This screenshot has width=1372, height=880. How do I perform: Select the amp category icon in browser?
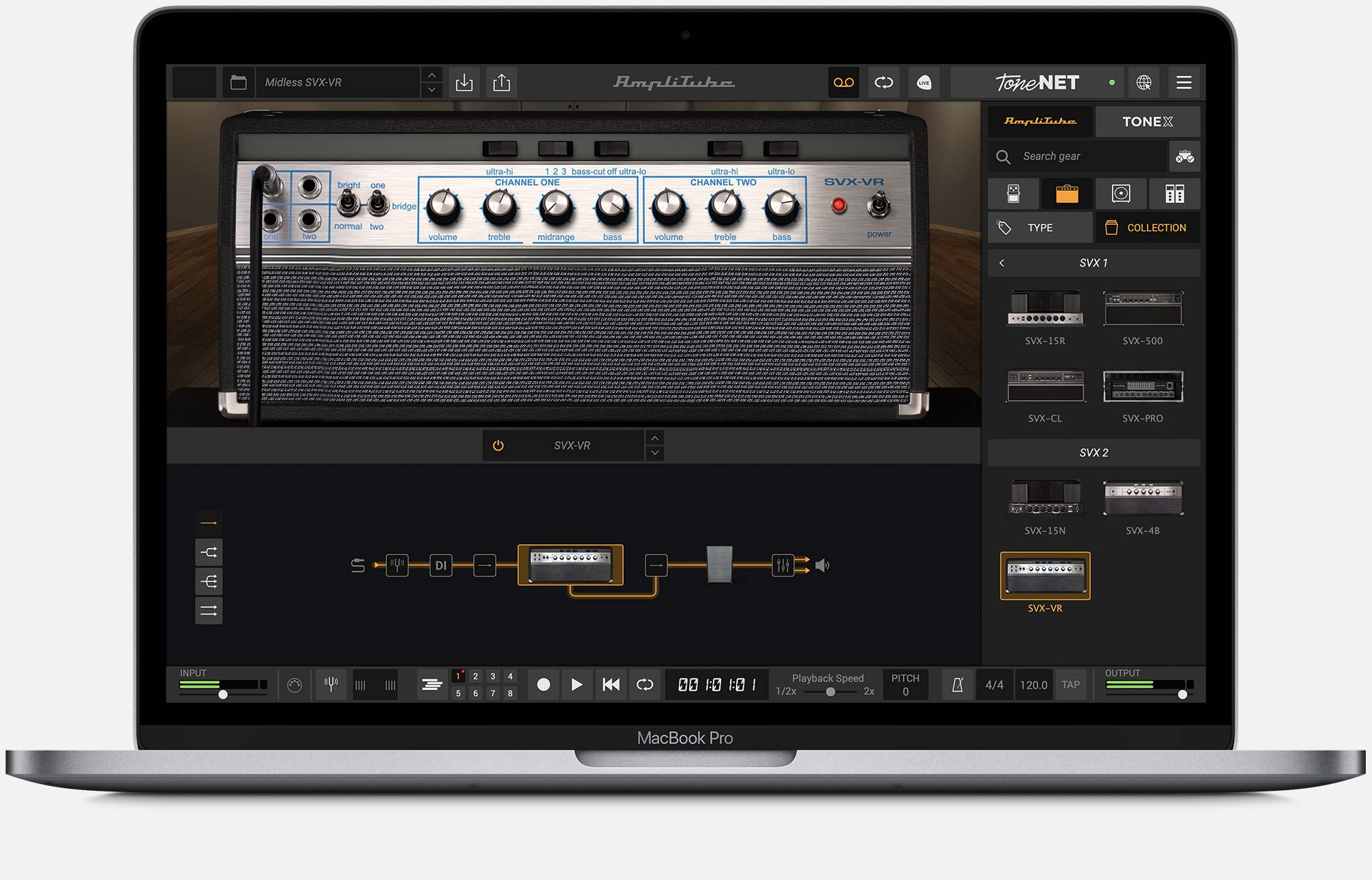pyautogui.click(x=1067, y=194)
